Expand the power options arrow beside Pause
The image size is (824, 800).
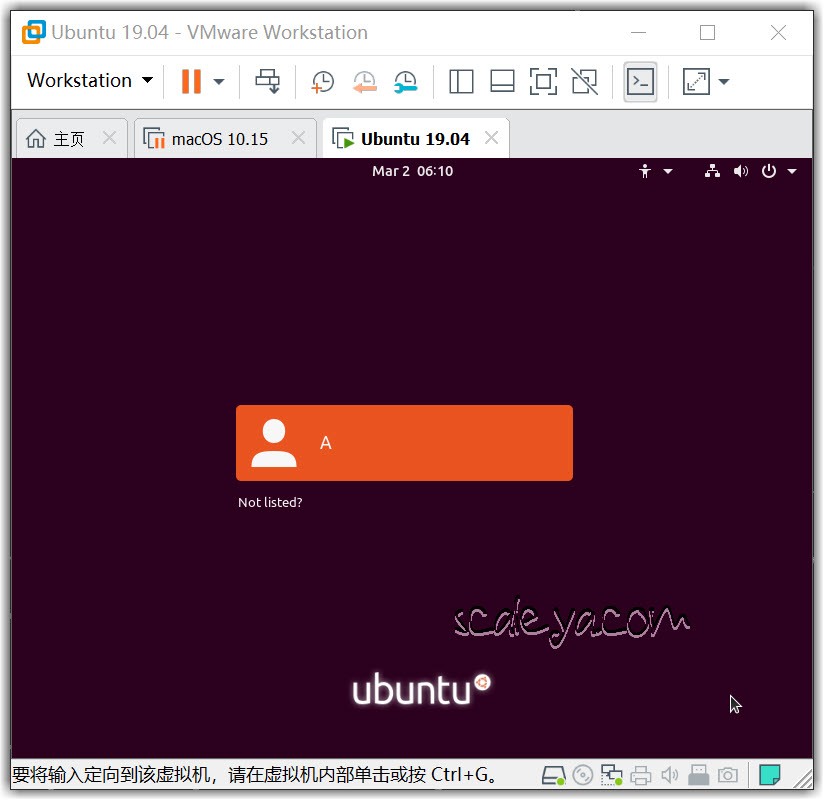click(x=219, y=81)
